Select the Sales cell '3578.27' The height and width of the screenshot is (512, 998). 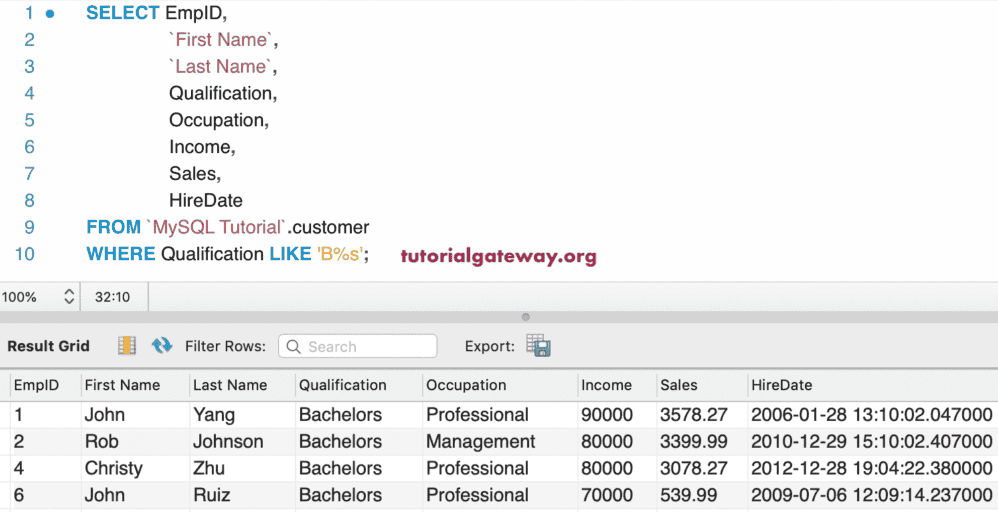tap(694, 415)
